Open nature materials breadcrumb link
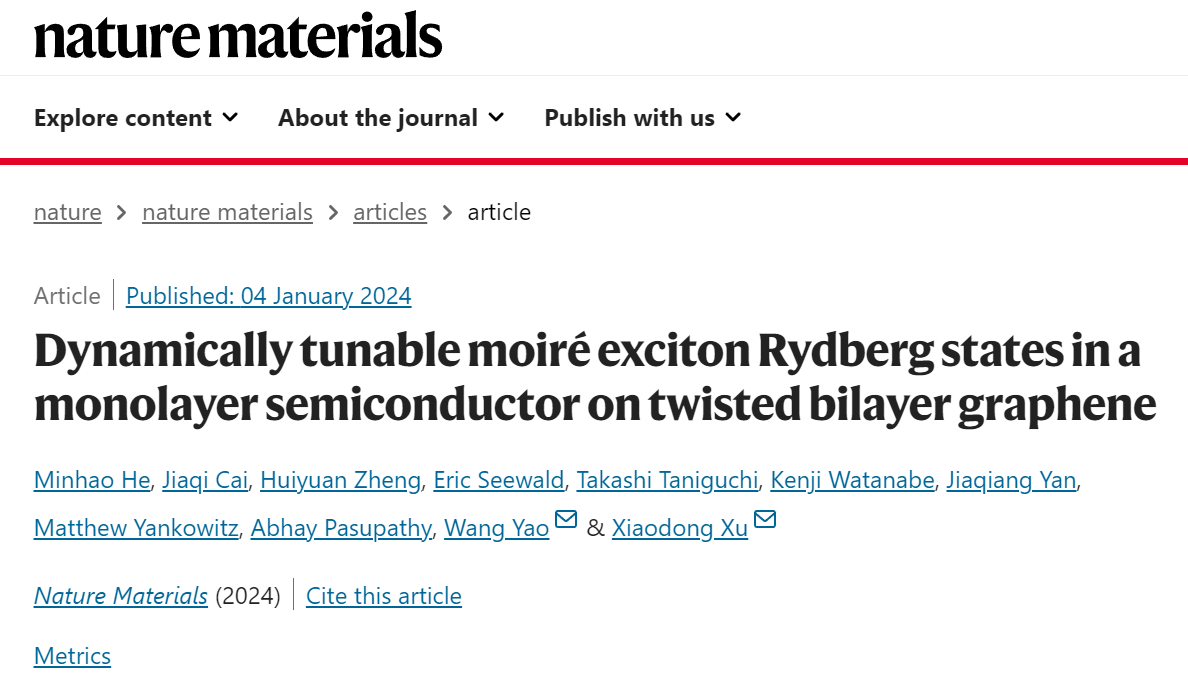The image size is (1188, 686). click(227, 212)
